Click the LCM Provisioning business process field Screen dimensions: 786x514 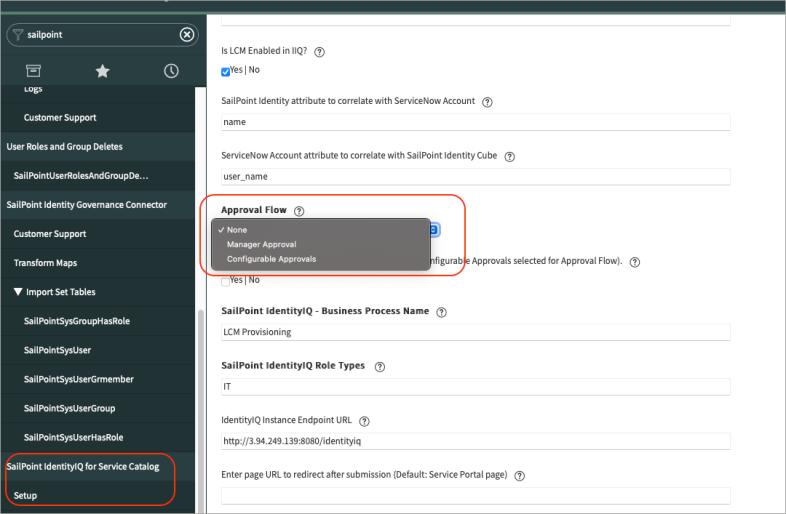(475, 332)
